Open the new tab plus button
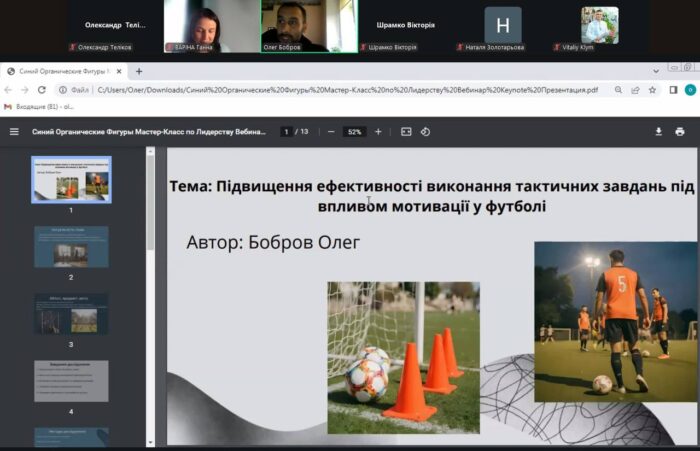Screen dimensions: 700x451 pos(139,71)
